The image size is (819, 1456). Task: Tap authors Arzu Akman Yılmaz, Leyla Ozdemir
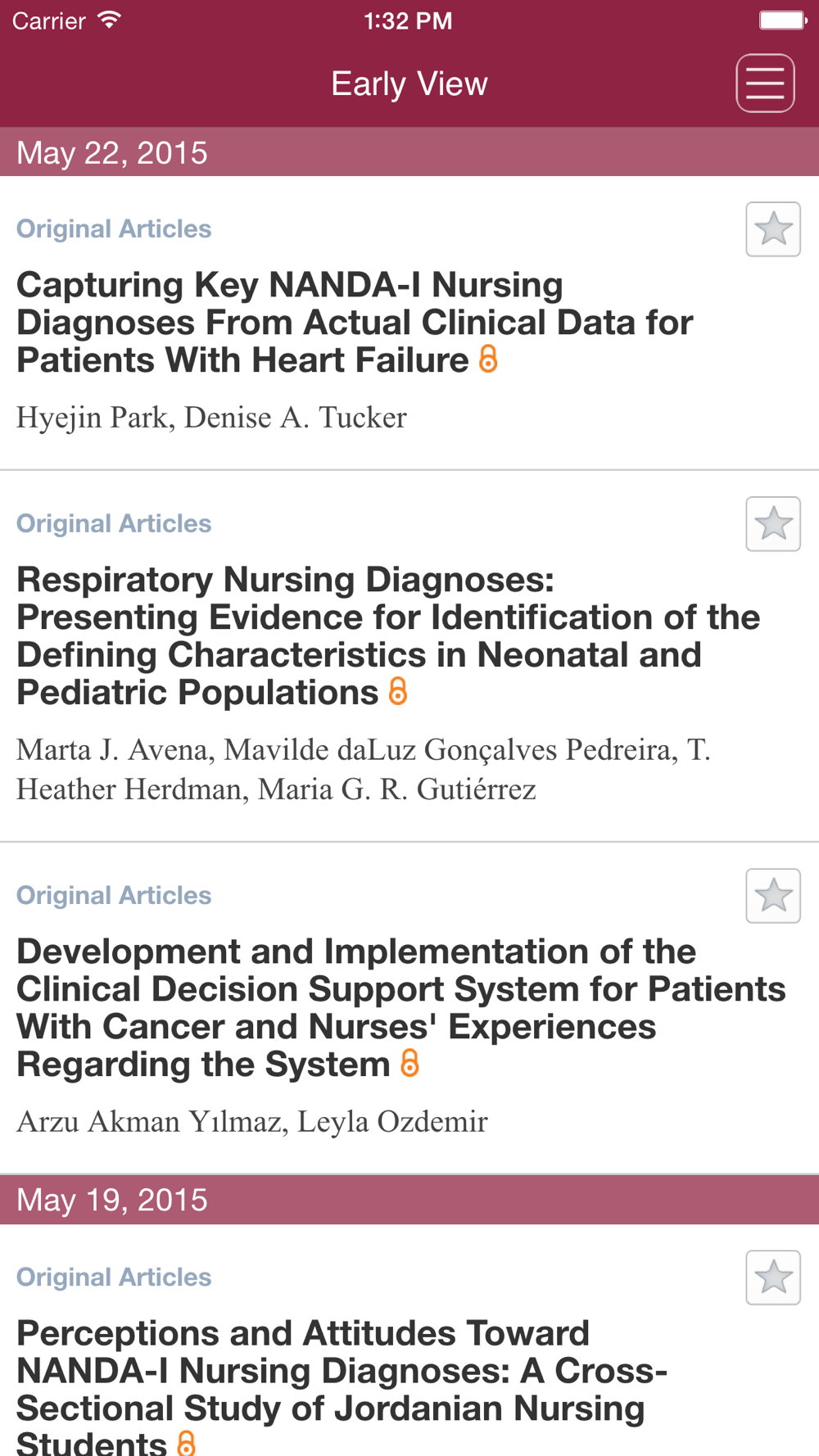pos(252,1121)
